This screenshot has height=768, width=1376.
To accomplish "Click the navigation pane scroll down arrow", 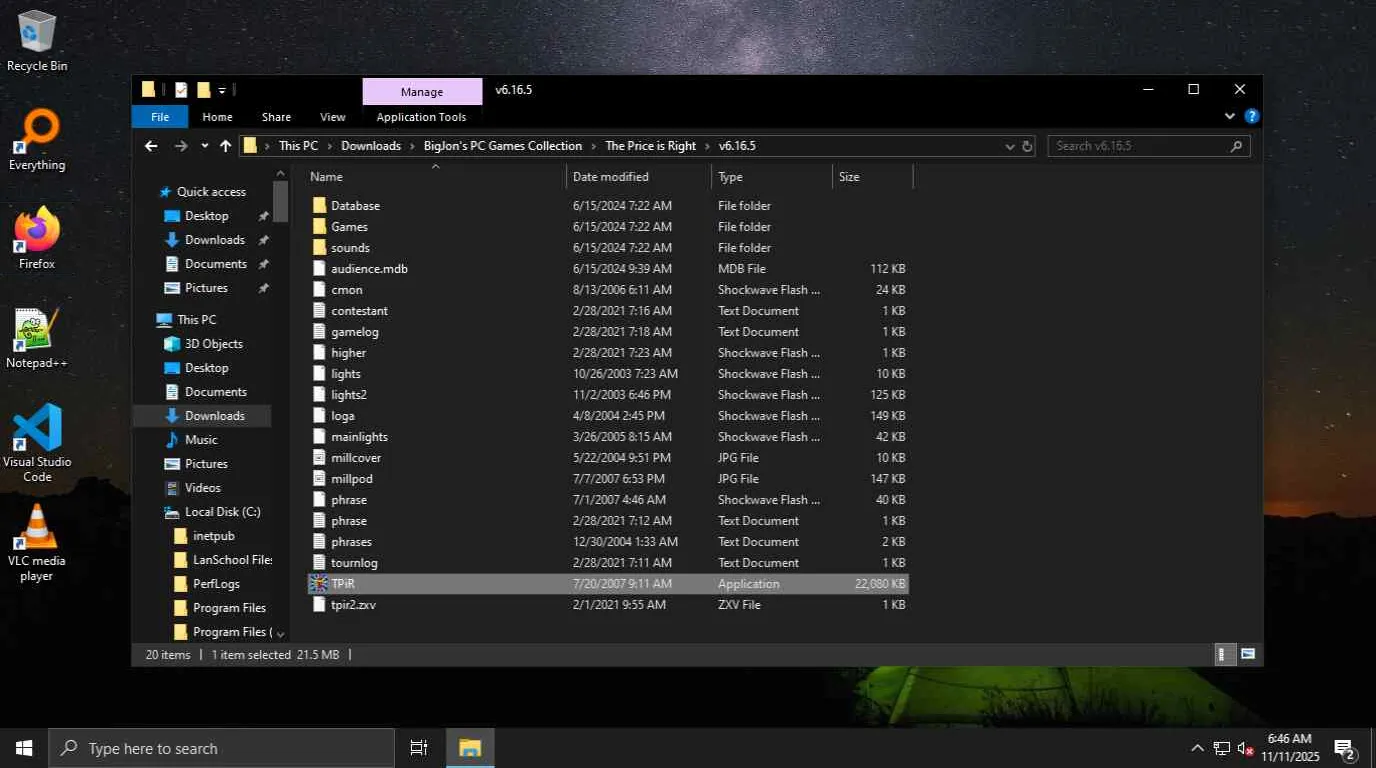I will click(280, 633).
